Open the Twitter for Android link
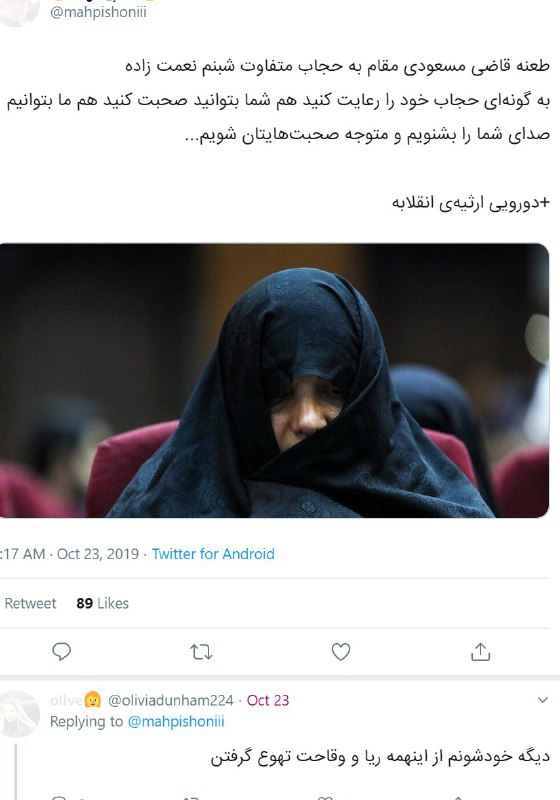This screenshot has height=800, width=560. pyautogui.click(x=213, y=554)
